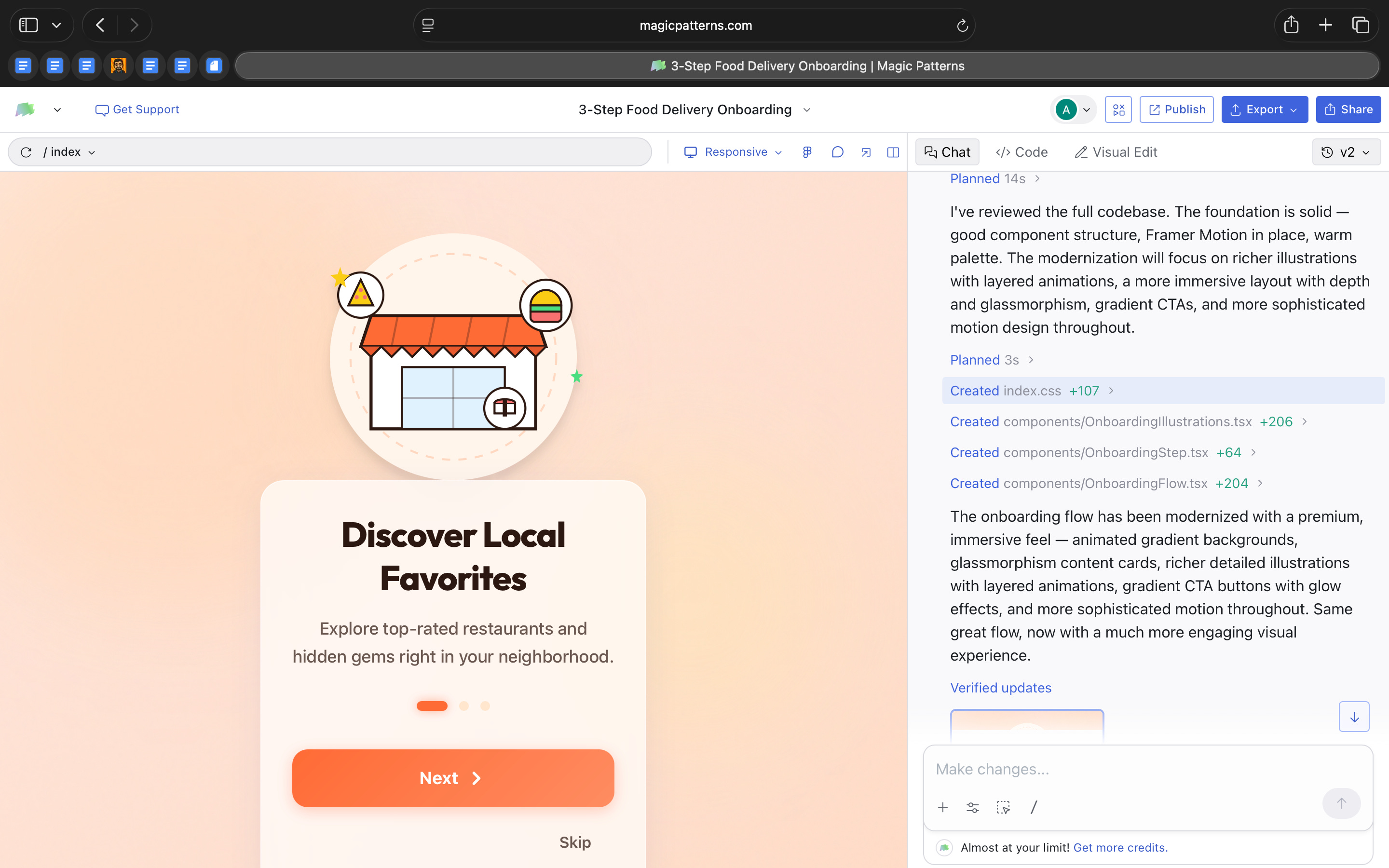This screenshot has width=1389, height=868.
Task: Click the select-element cursor icon in chat
Action: pos(1003,807)
